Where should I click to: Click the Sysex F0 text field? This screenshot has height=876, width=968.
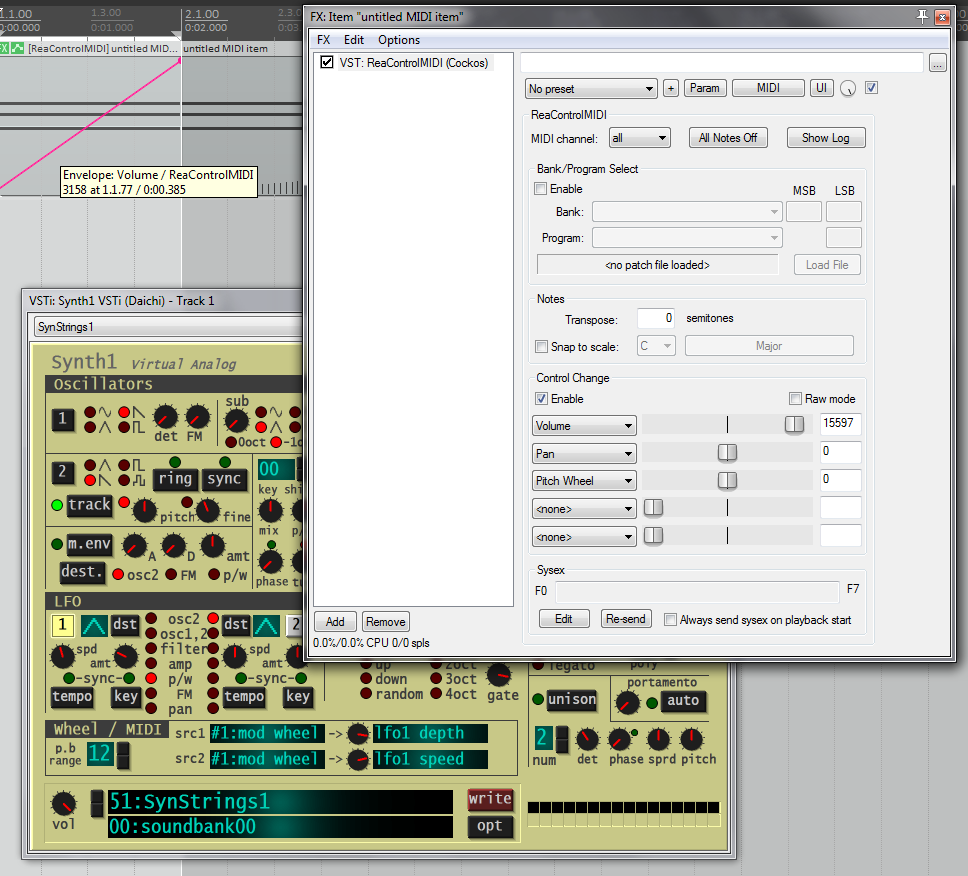[x=697, y=591]
